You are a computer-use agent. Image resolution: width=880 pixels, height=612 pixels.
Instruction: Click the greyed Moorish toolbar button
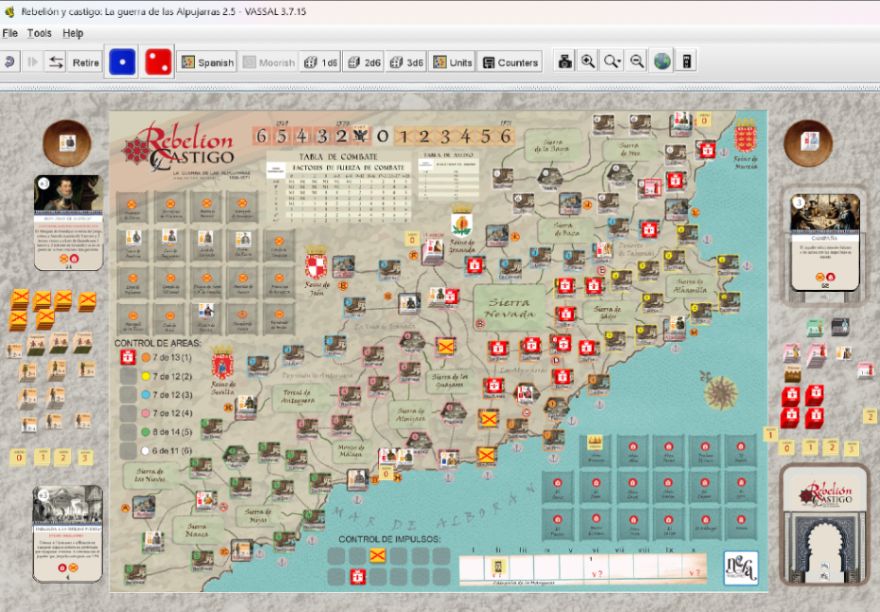[269, 62]
